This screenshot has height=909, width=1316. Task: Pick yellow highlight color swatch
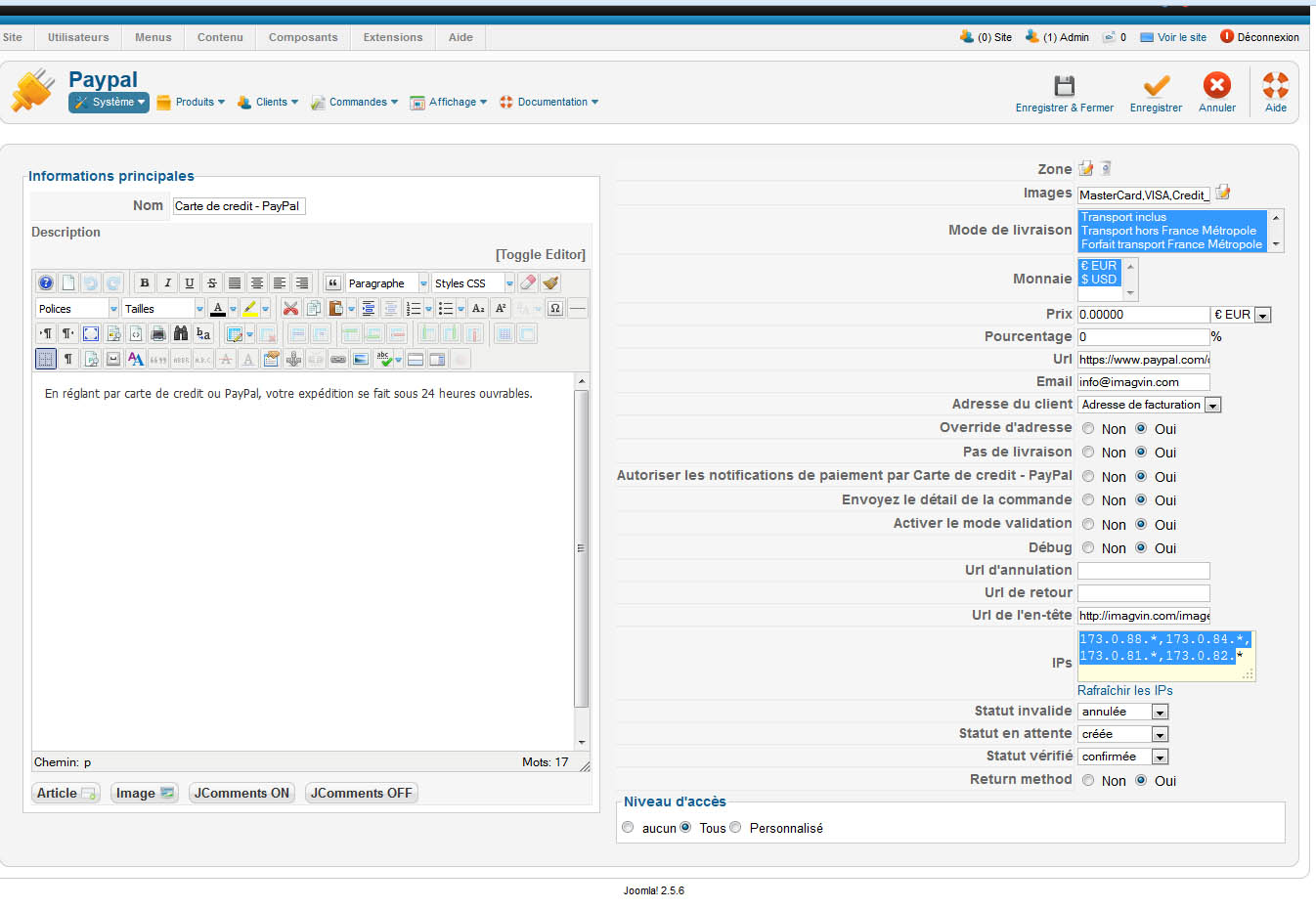click(x=250, y=308)
